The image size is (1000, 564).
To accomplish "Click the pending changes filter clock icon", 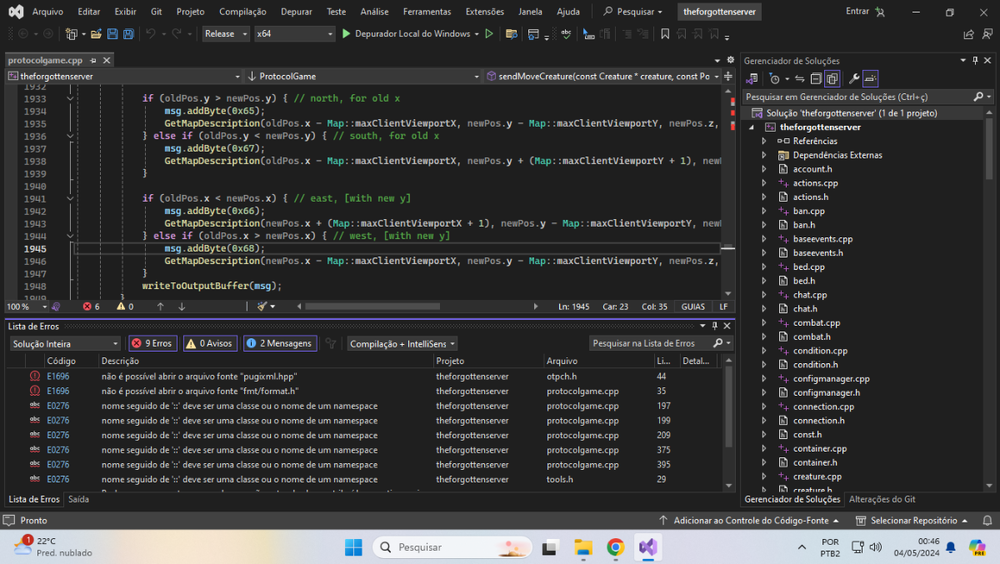I will (775, 79).
